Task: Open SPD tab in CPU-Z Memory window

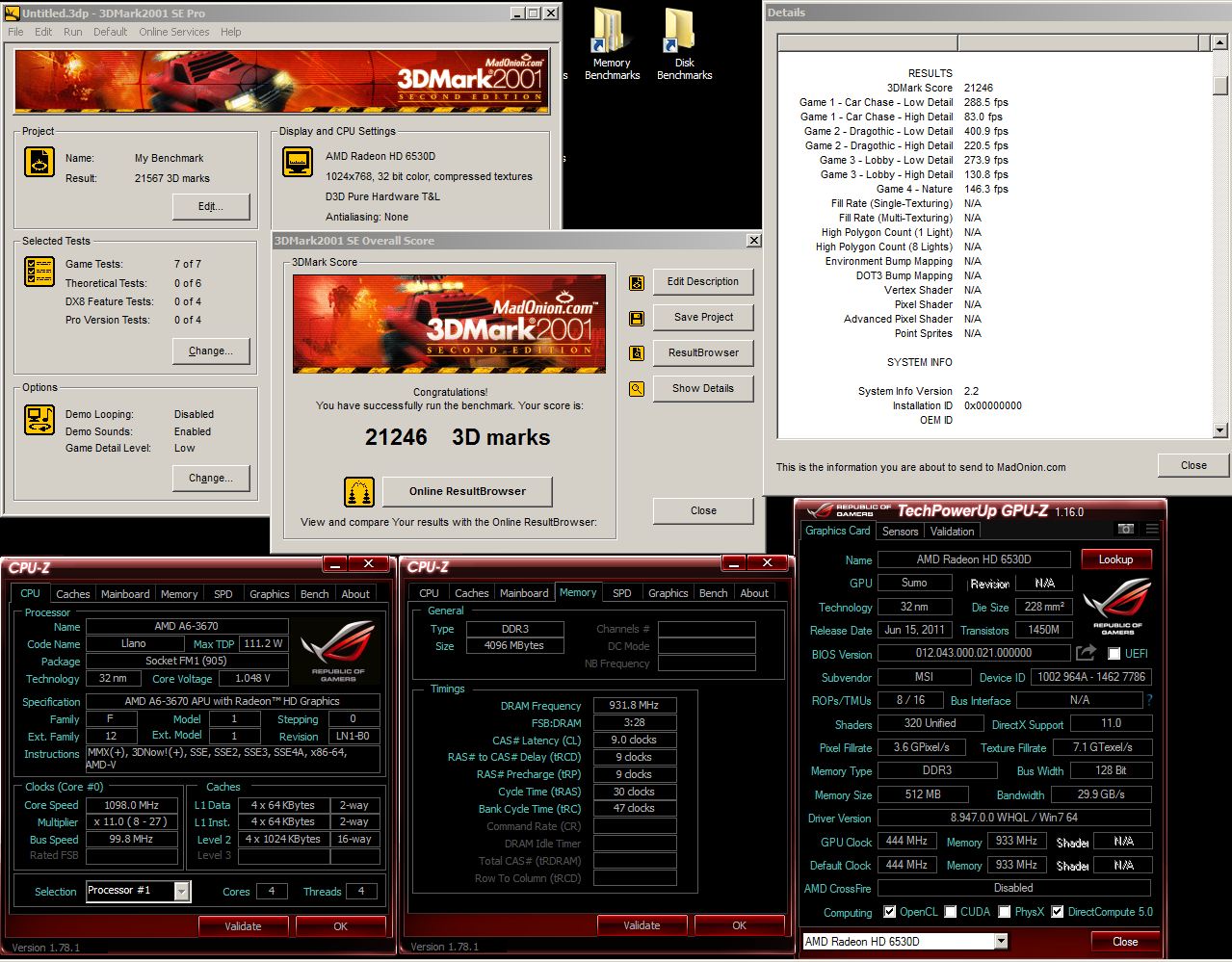Action: pyautogui.click(x=622, y=593)
